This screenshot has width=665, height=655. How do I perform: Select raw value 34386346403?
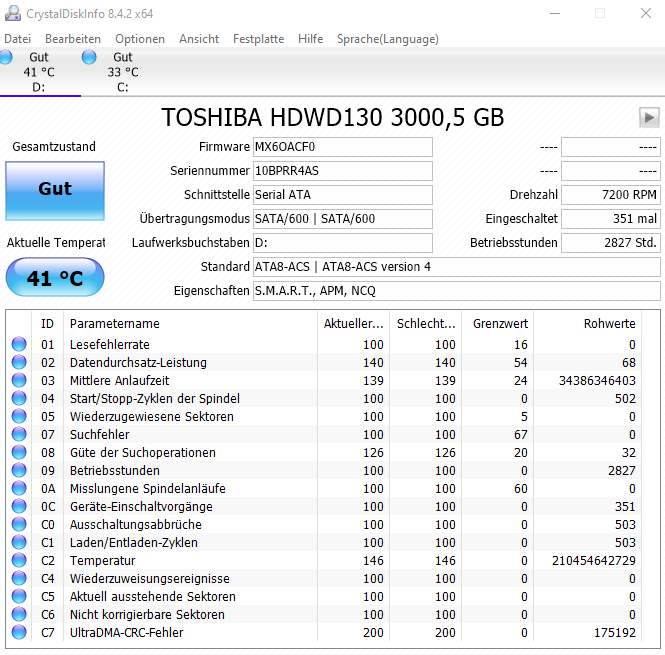(x=597, y=381)
